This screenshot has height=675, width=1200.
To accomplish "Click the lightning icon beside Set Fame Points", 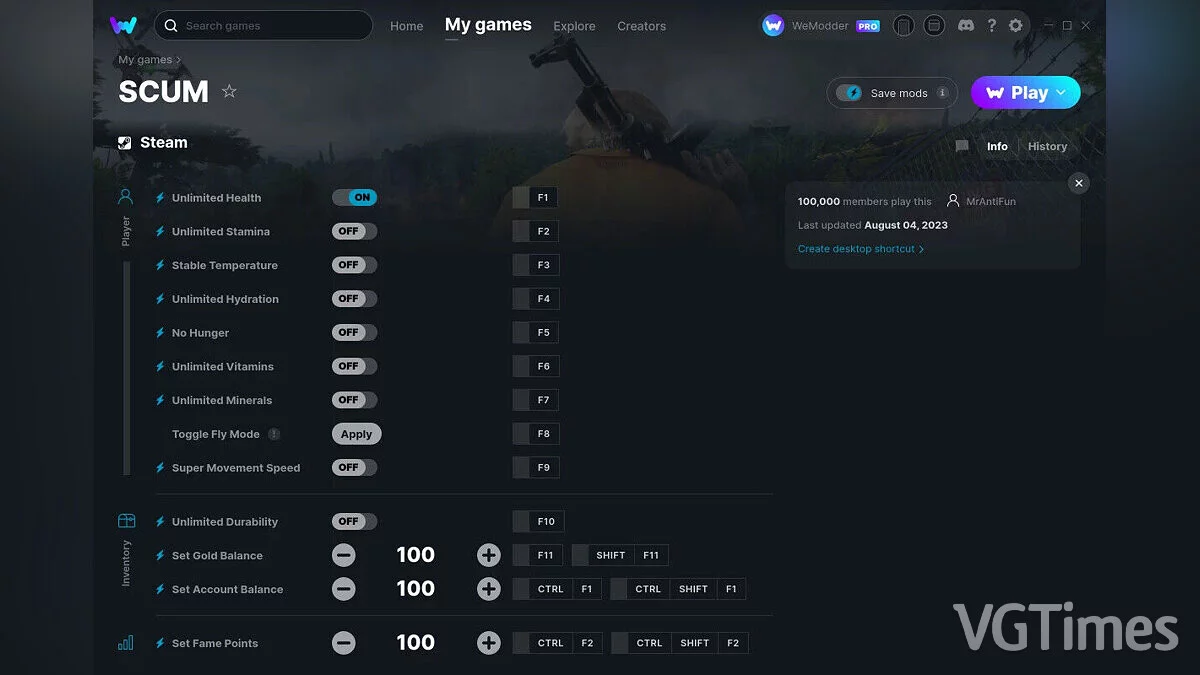I will (160, 643).
